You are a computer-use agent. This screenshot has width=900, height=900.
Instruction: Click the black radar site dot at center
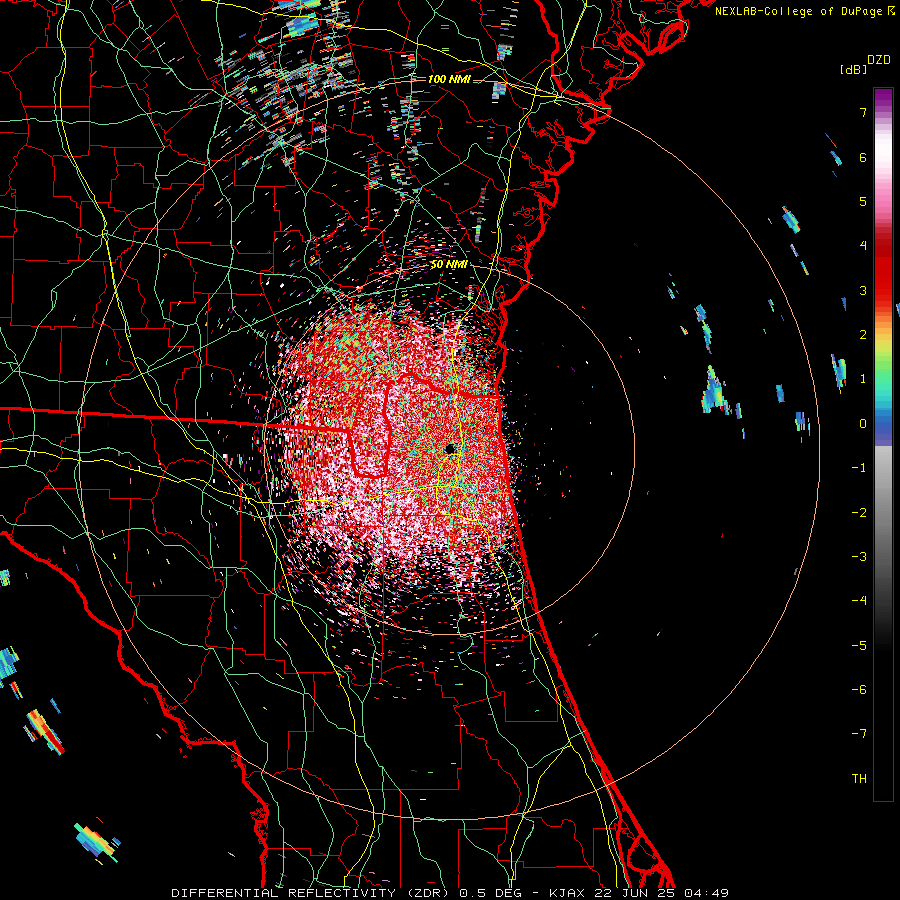451,448
